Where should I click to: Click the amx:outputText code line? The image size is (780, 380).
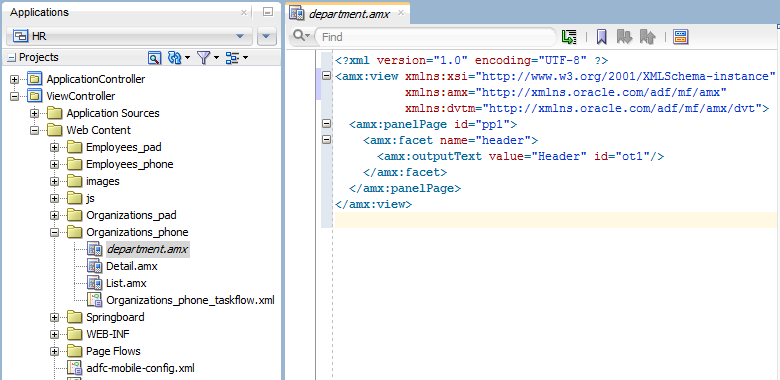pyautogui.click(x=520, y=156)
